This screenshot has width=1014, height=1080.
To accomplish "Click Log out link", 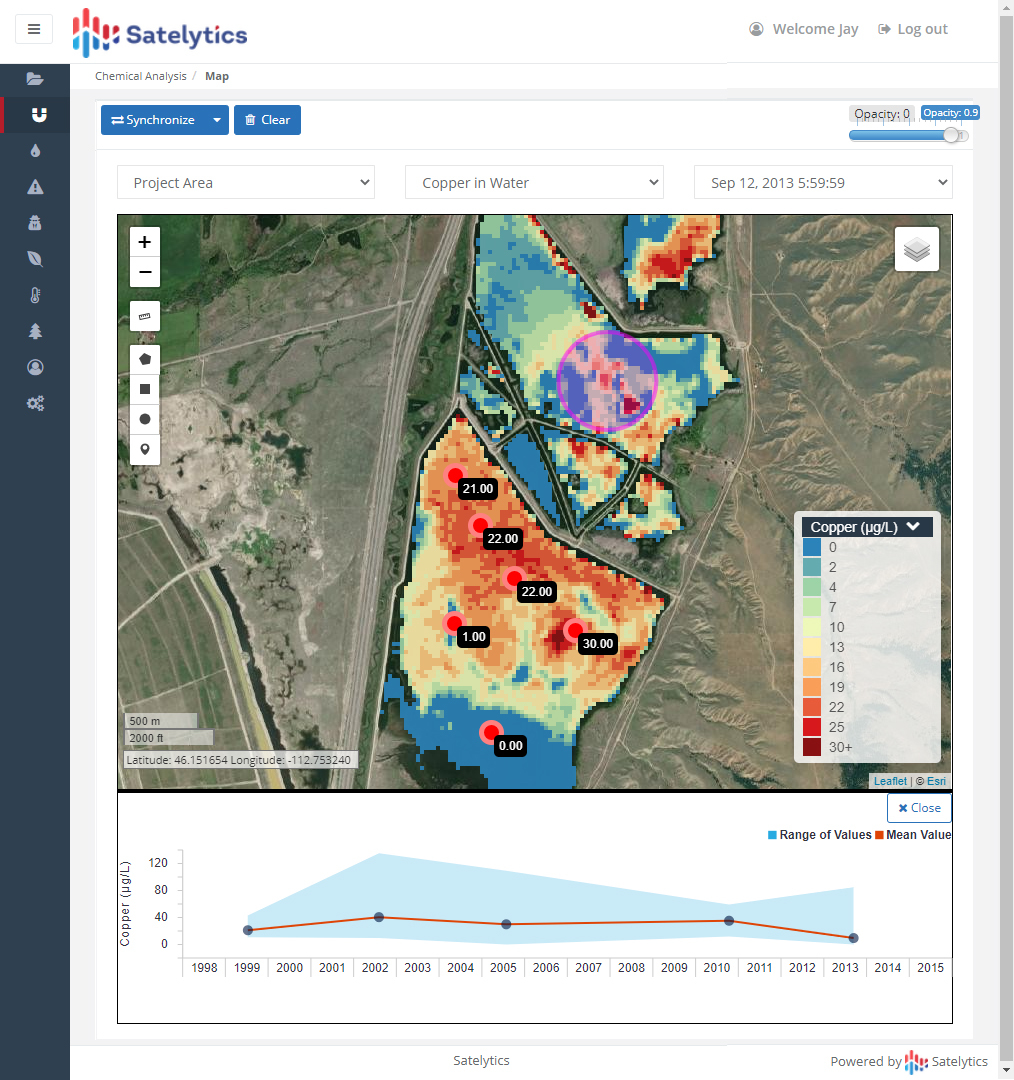I will point(913,29).
